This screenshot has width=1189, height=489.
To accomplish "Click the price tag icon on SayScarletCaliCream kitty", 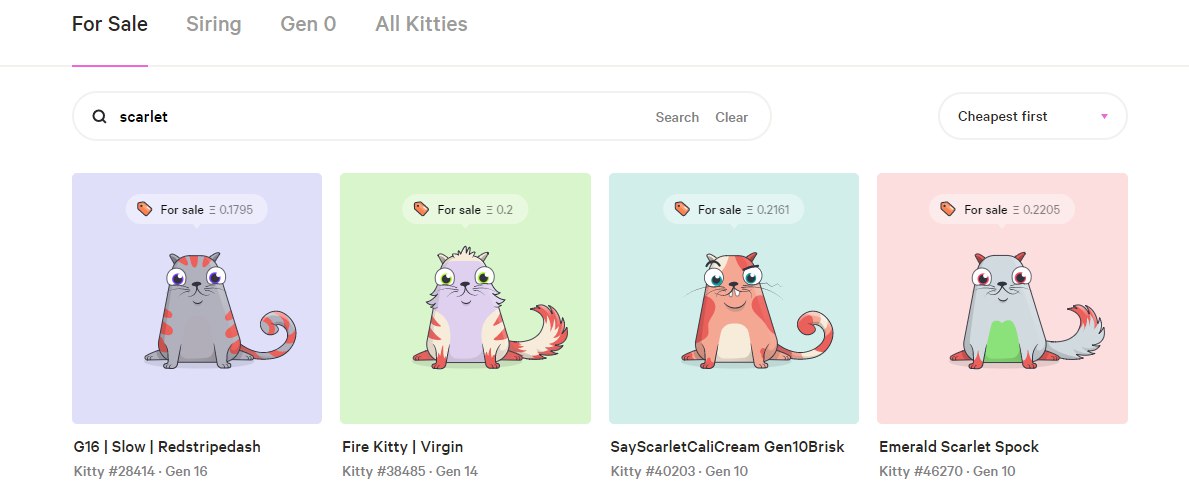I will coord(682,208).
